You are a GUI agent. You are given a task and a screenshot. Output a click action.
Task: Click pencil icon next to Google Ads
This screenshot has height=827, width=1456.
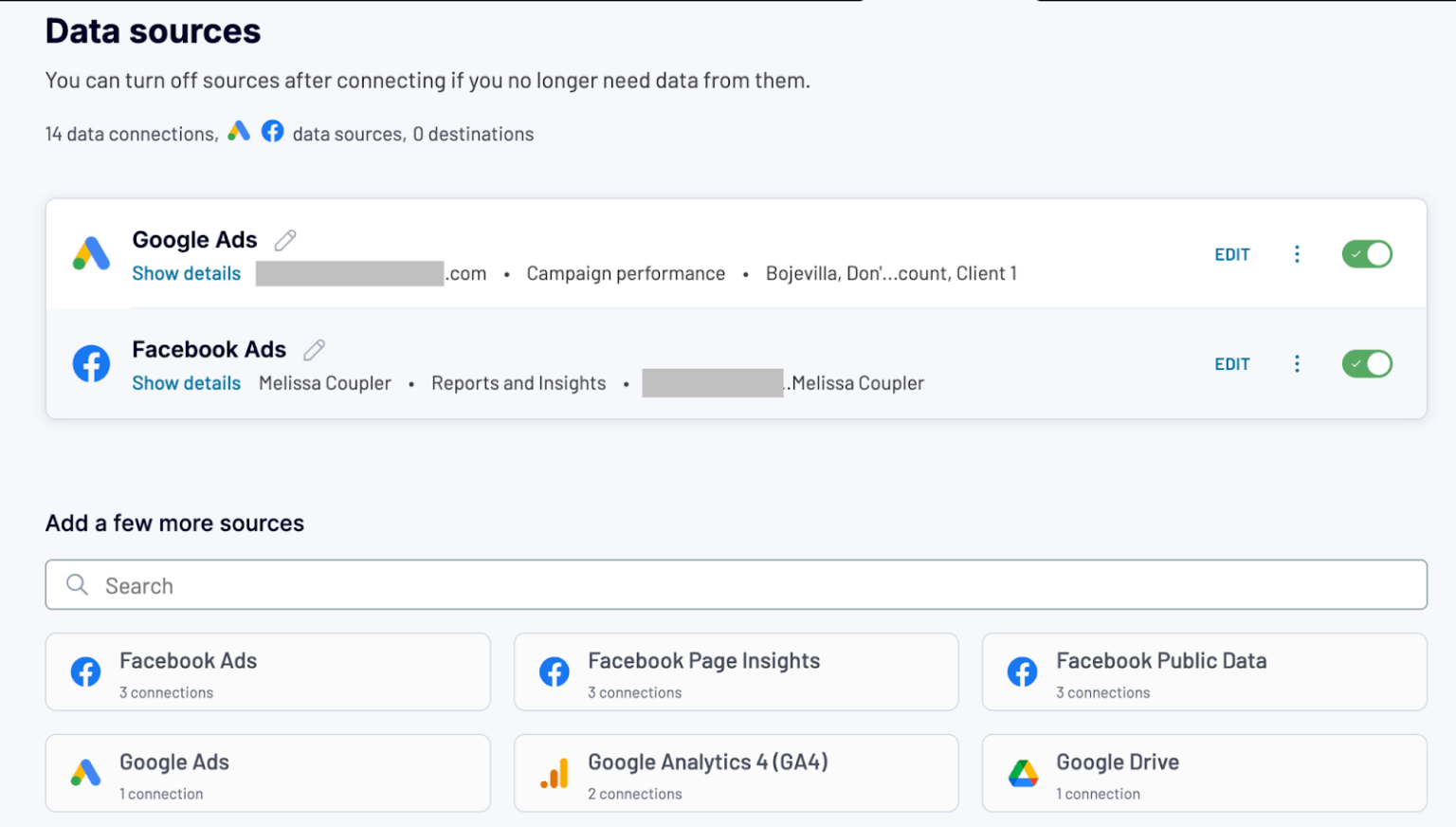pyautogui.click(x=285, y=241)
